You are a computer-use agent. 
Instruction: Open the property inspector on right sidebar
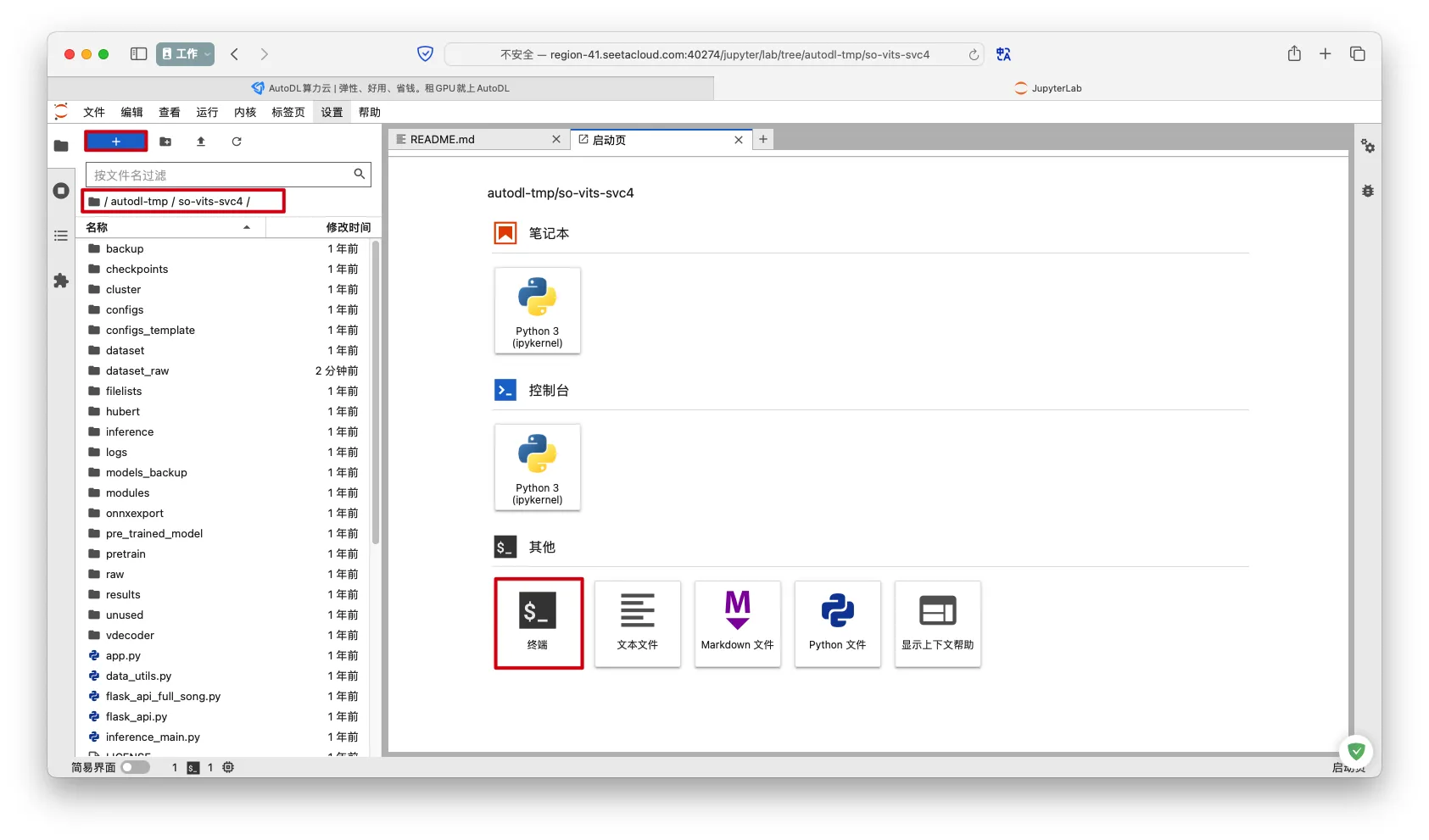pos(1367,146)
